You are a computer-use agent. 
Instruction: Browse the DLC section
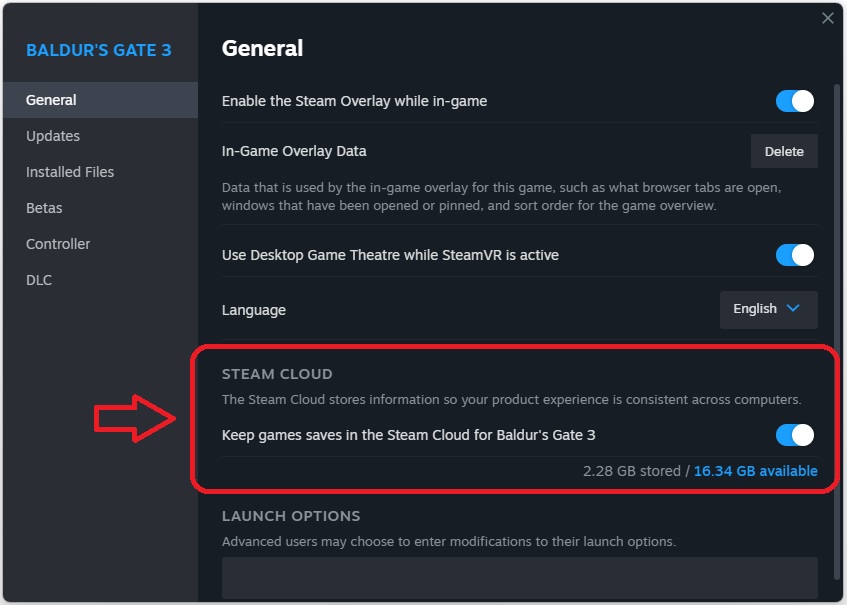point(39,279)
